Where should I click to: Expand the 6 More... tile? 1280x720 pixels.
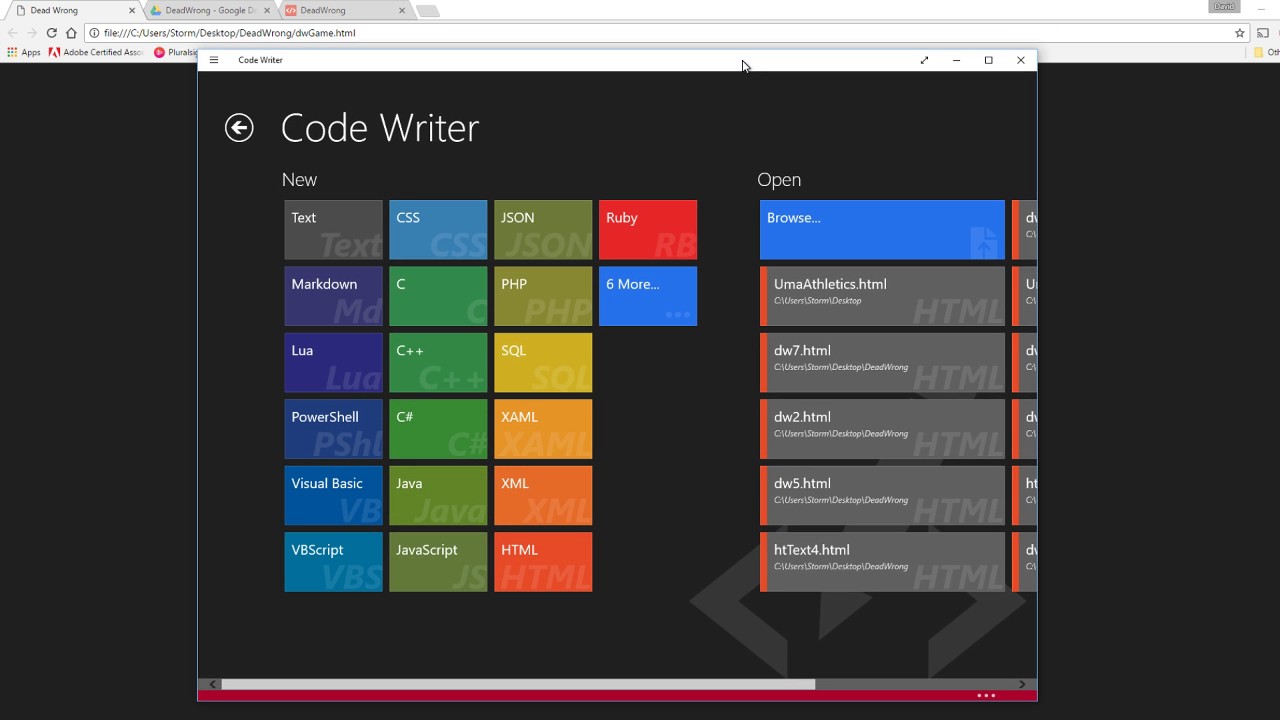click(648, 296)
